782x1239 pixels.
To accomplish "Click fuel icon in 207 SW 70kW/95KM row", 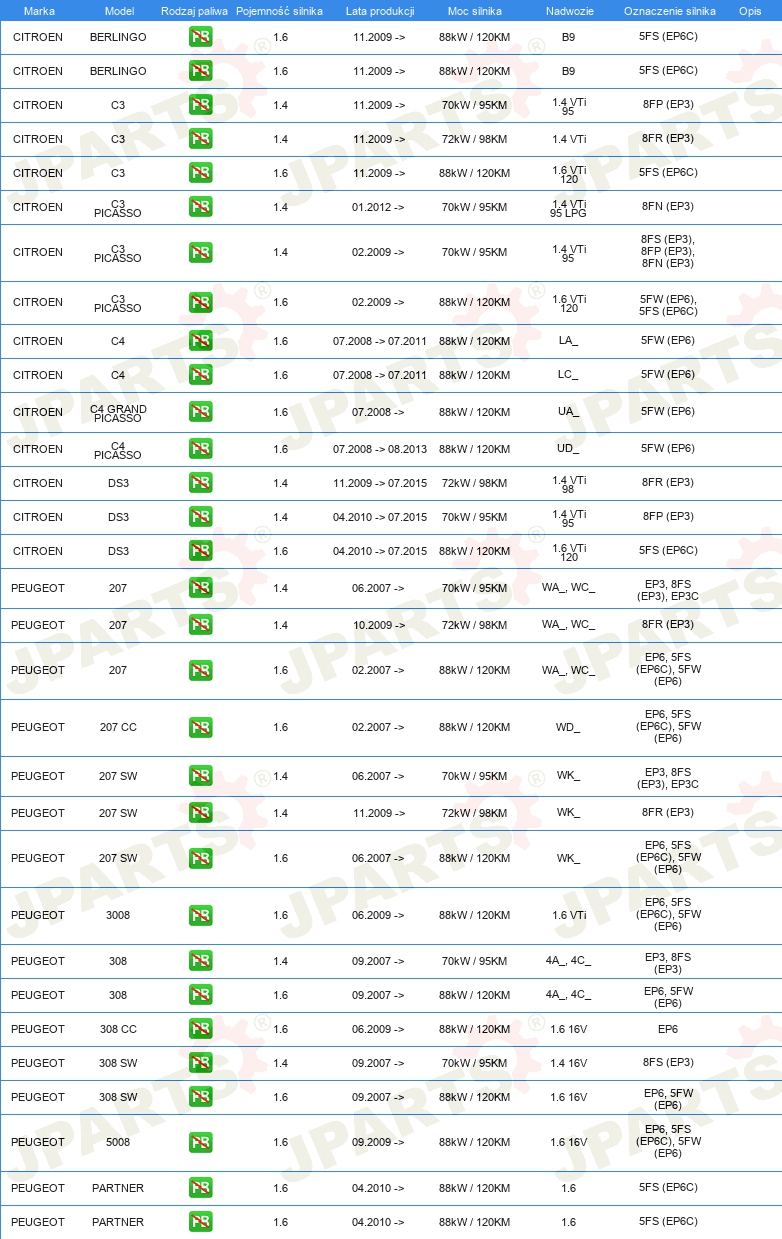I will click(x=200, y=776).
